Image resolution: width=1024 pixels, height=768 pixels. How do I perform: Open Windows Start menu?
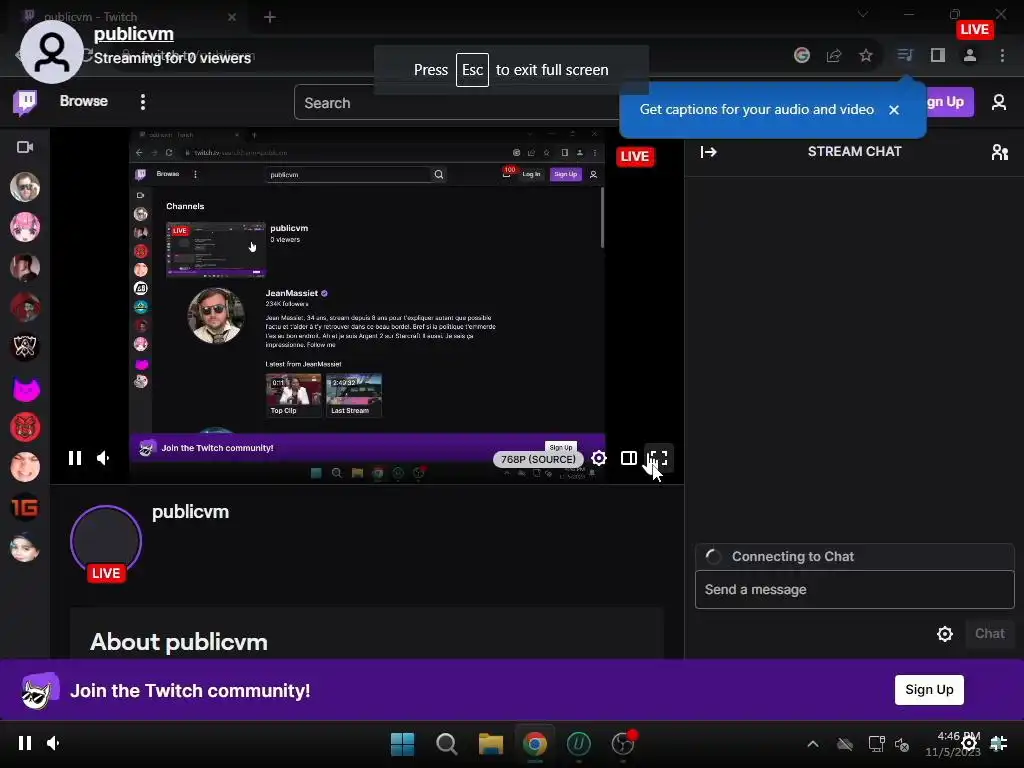[402, 744]
